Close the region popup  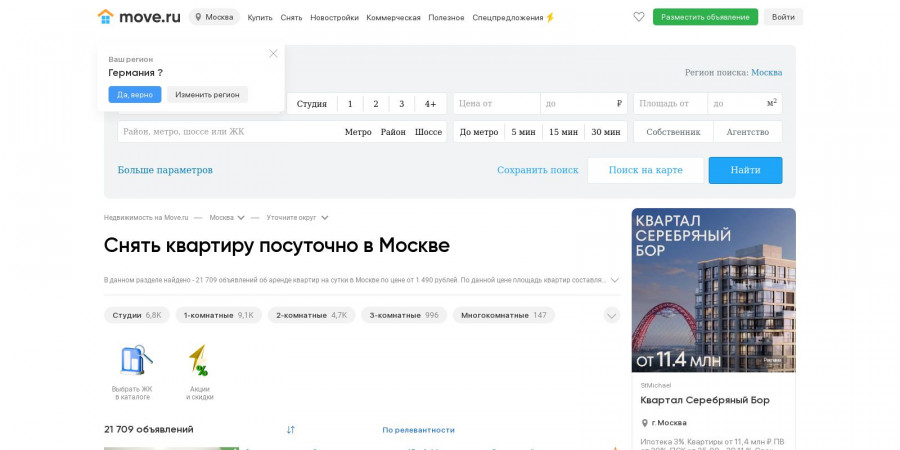[273, 53]
